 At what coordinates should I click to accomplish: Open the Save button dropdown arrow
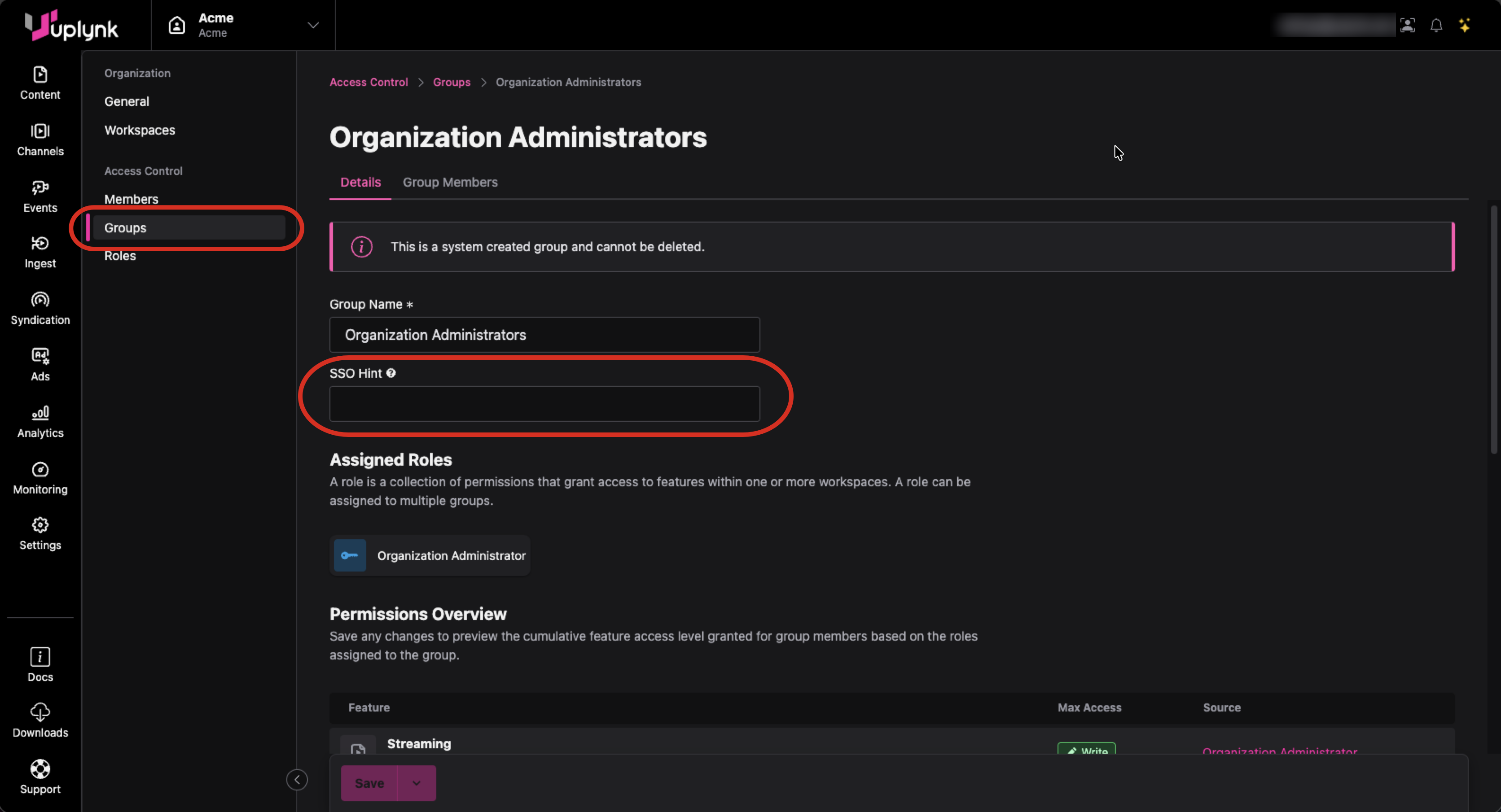coord(416,783)
